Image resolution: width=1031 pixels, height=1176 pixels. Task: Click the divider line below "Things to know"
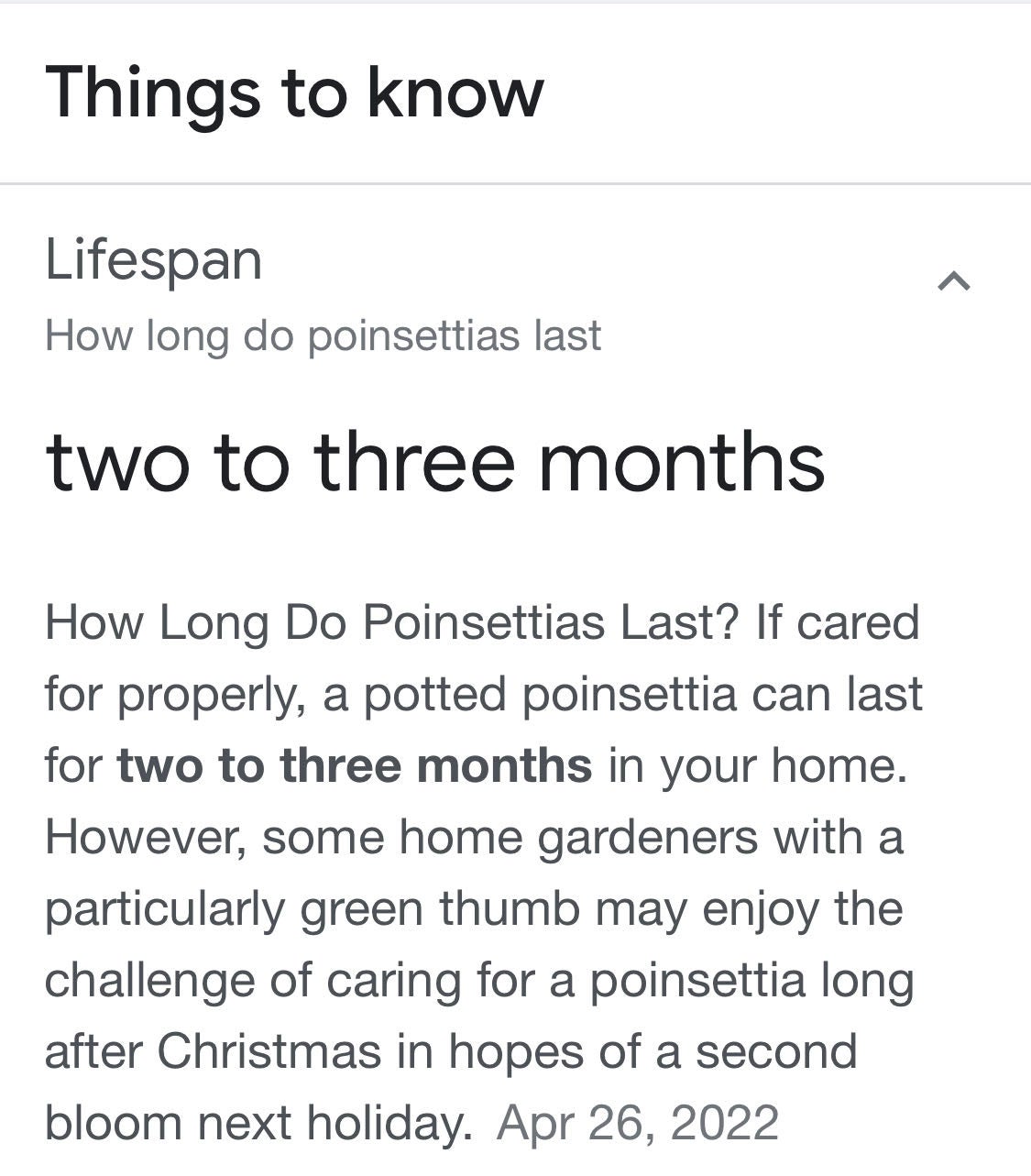(x=515, y=184)
